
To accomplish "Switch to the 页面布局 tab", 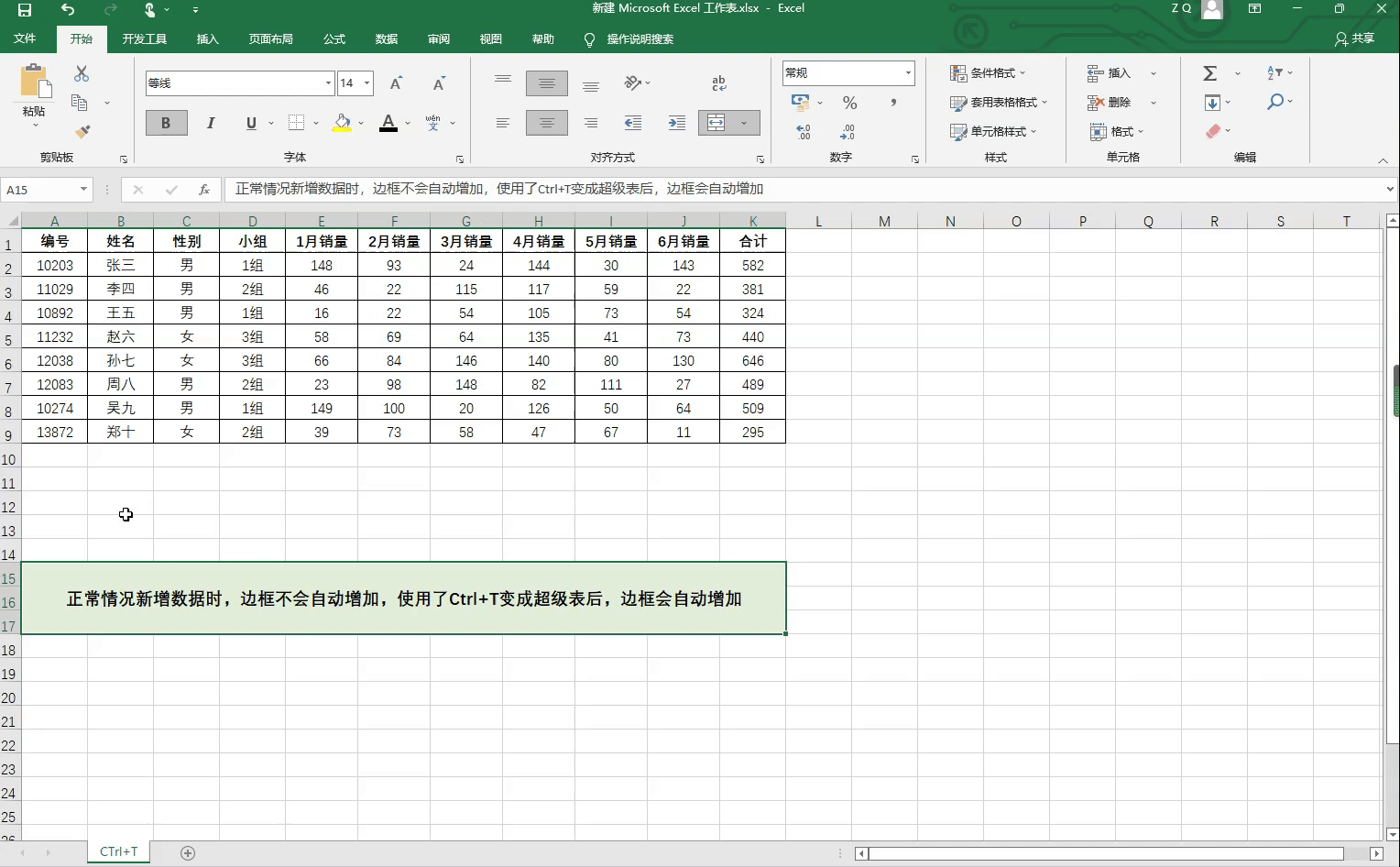I will coord(271,39).
